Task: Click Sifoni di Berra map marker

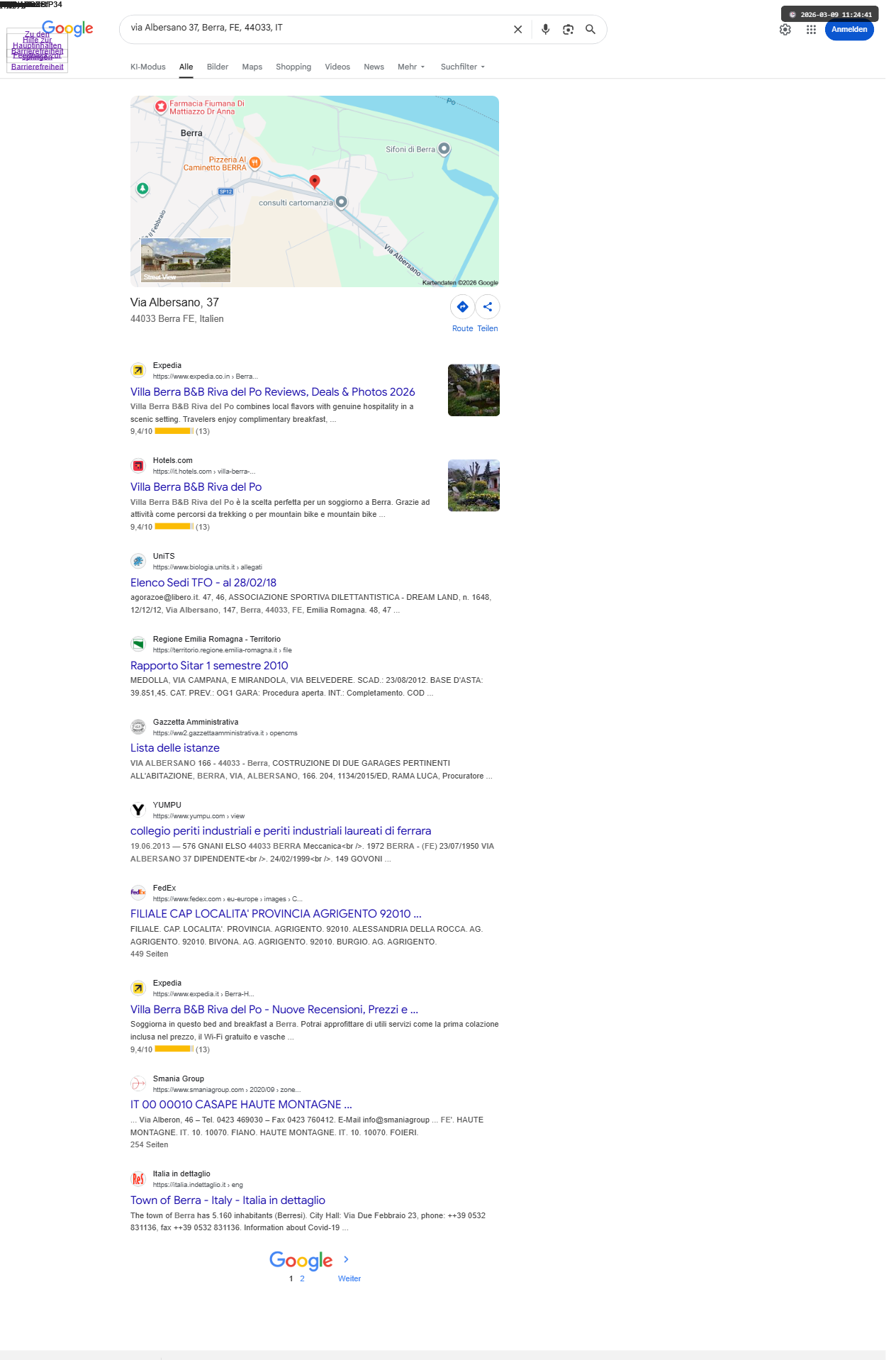Action: (x=444, y=149)
